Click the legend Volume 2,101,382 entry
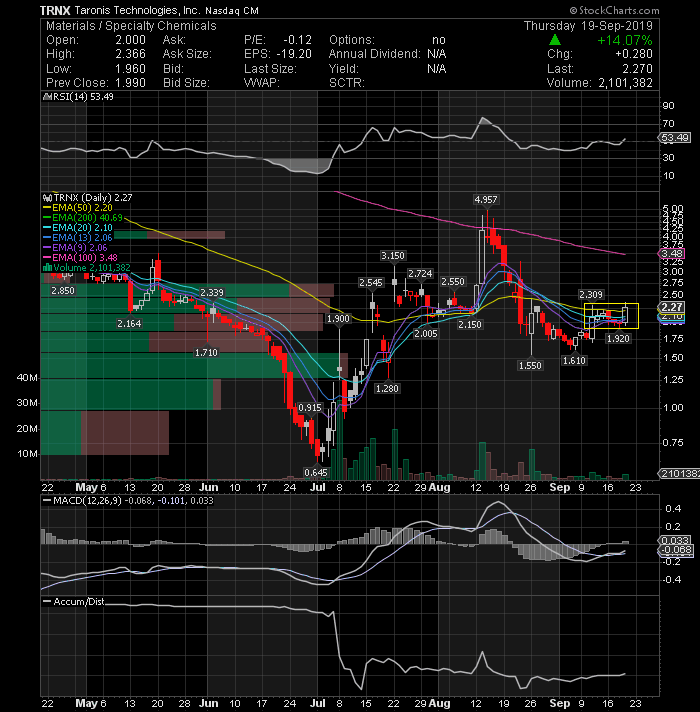This screenshot has height=712, width=700. coord(87,268)
